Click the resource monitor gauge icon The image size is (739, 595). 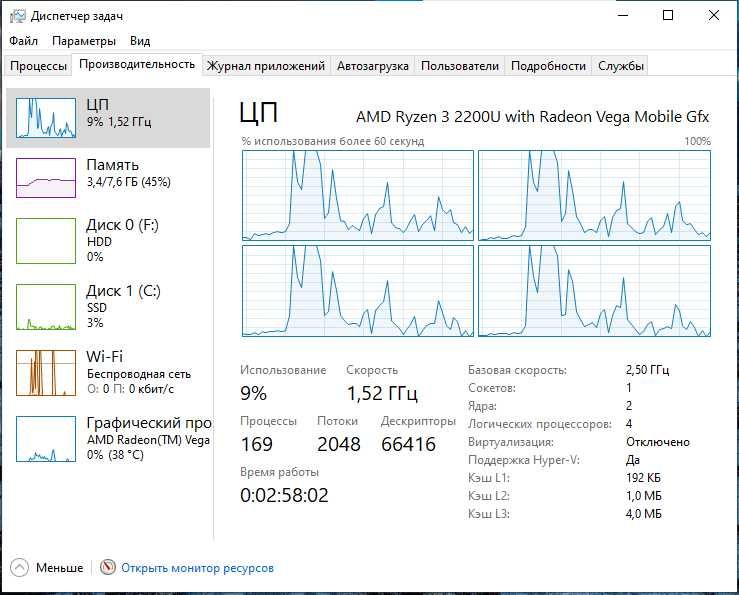click(x=107, y=567)
